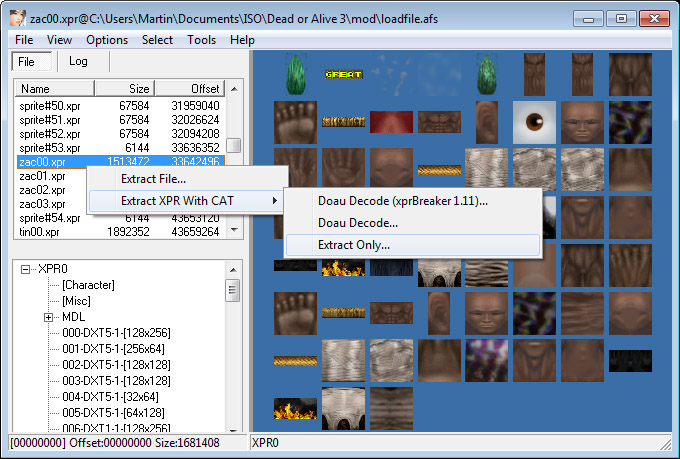Select Doau Decode (xprBreaker 1.11)... option

(413, 201)
